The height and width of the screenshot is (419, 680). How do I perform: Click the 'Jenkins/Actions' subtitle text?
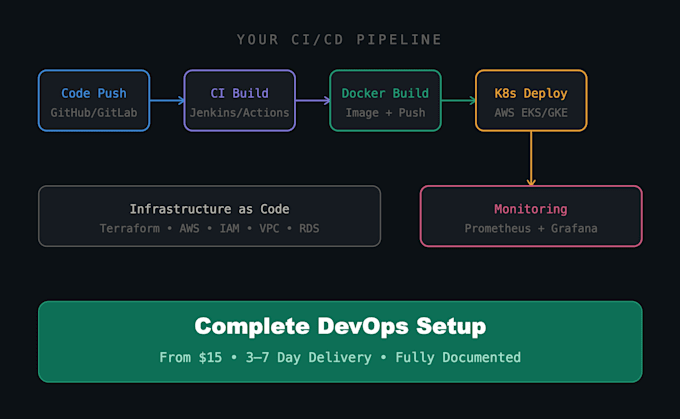(x=239, y=113)
